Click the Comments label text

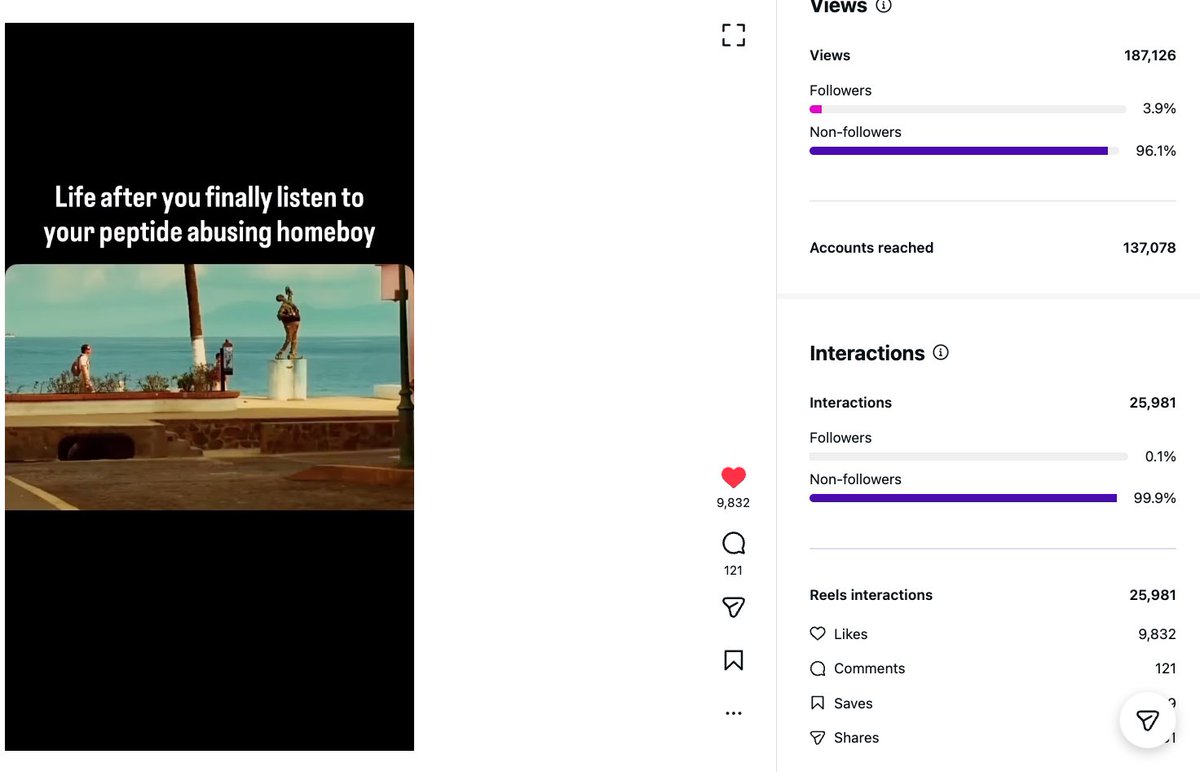tap(869, 669)
